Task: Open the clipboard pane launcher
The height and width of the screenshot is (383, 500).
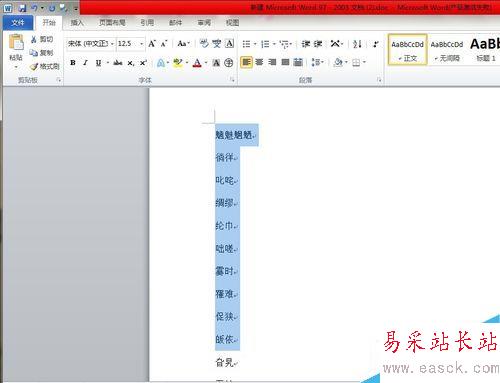Action: pos(59,80)
